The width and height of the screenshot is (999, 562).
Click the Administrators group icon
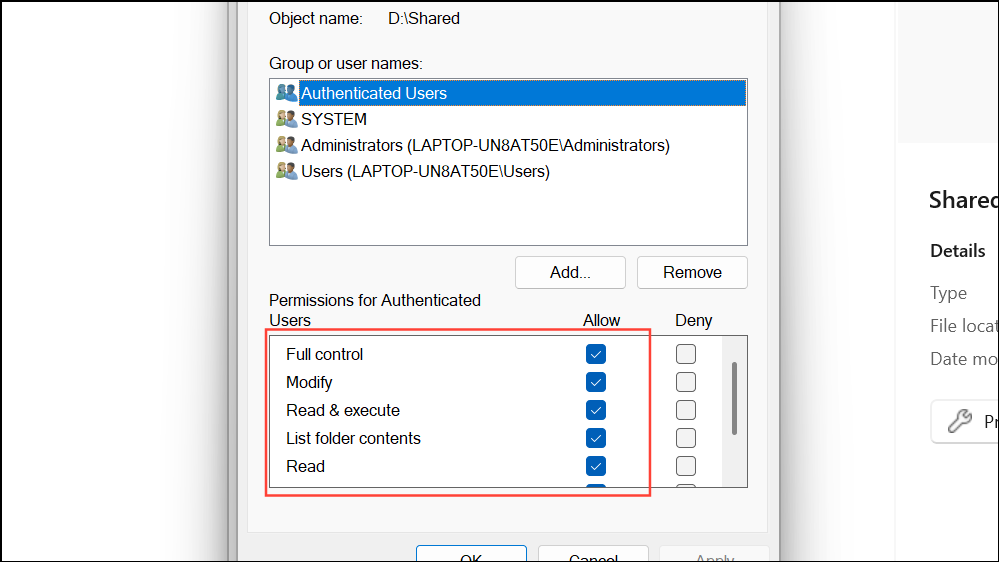(x=287, y=145)
